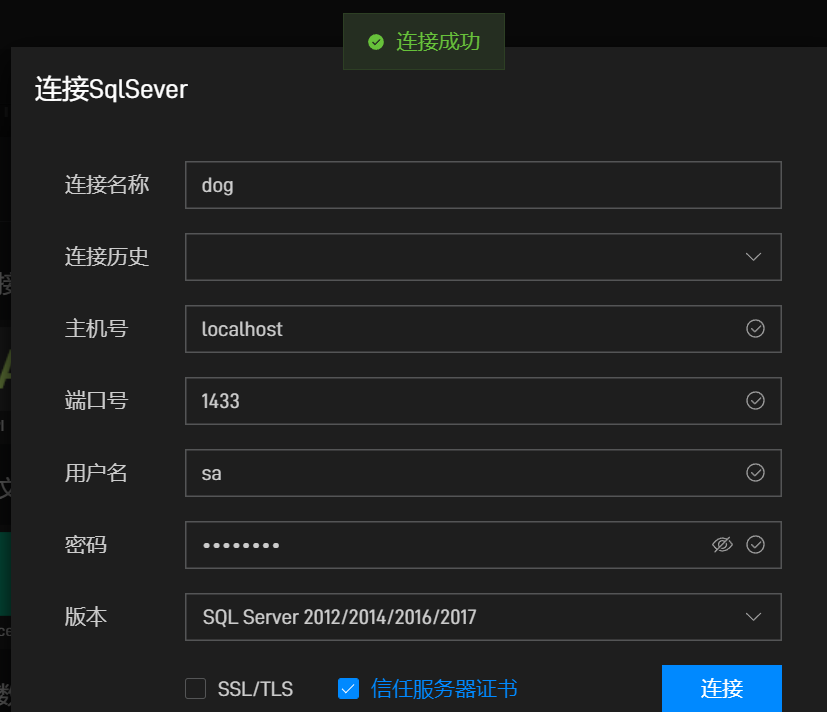
Task: Click the validation check icon in the 用户名 field
Action: [x=755, y=473]
